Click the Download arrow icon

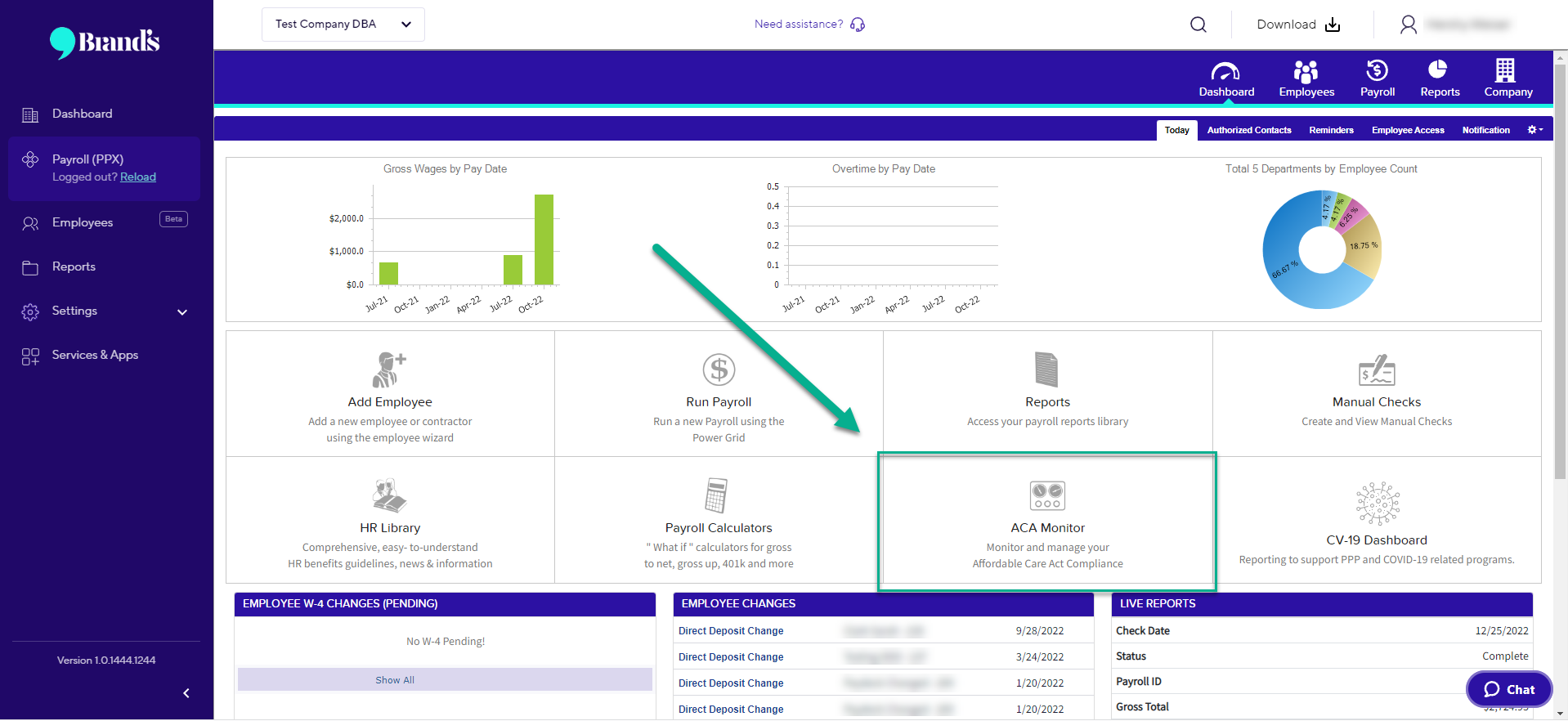(1333, 25)
